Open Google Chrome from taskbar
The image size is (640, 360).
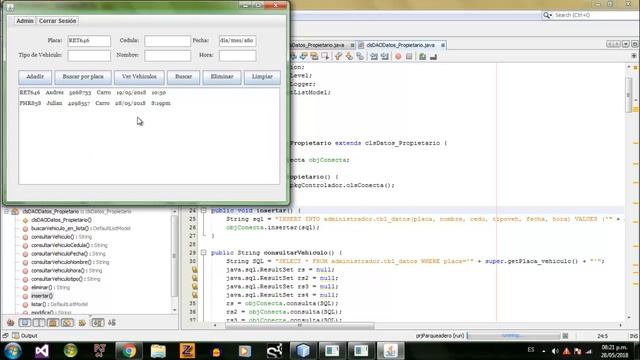[x=129, y=351]
